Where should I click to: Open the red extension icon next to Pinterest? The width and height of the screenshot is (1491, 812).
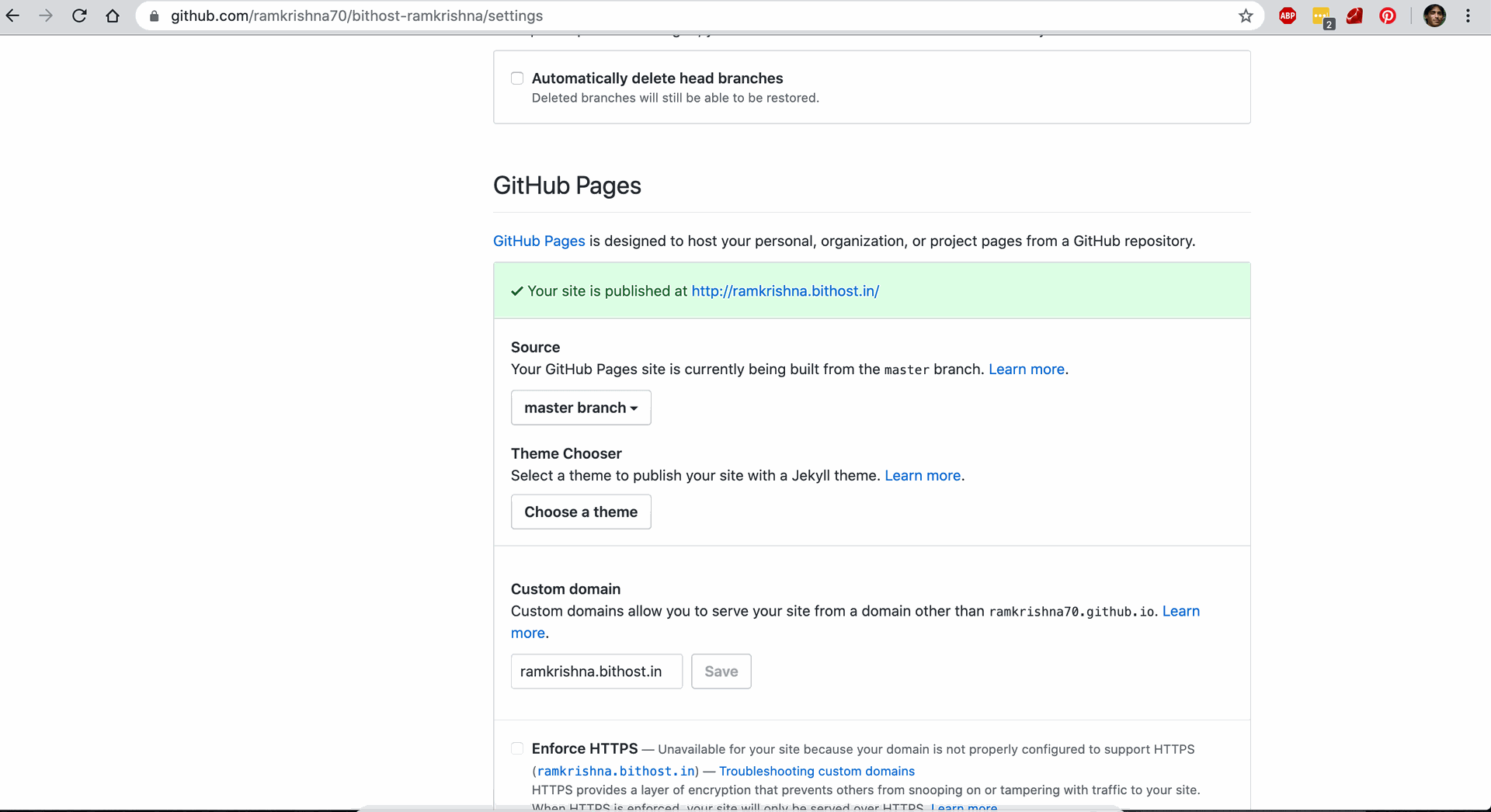1354,16
